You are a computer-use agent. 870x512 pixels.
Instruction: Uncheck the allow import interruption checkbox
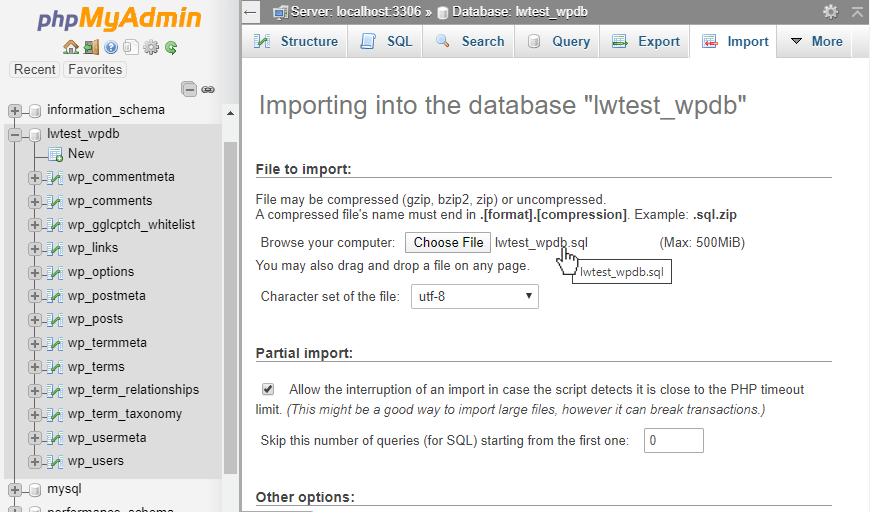coord(268,389)
